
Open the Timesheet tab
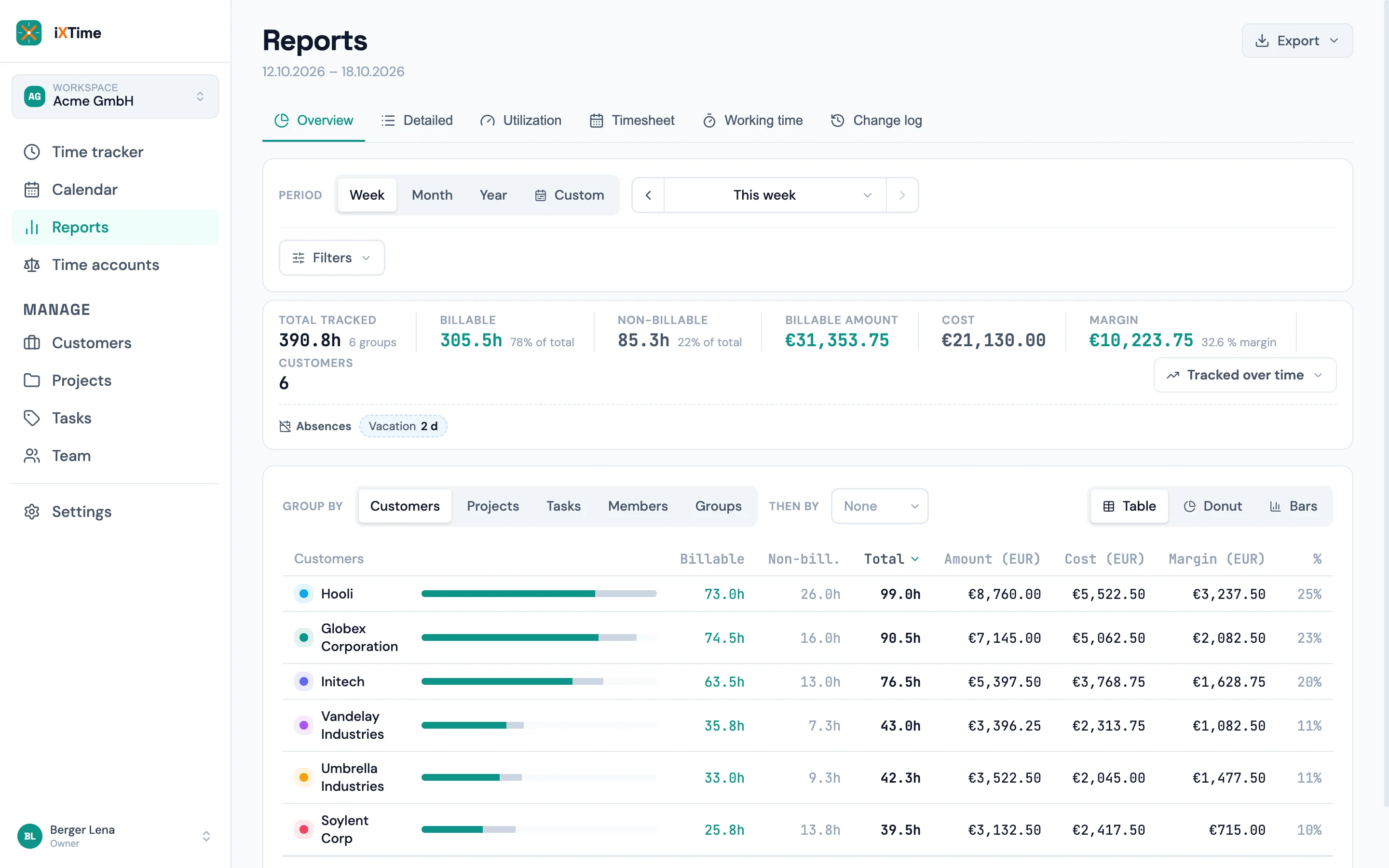tap(632, 121)
